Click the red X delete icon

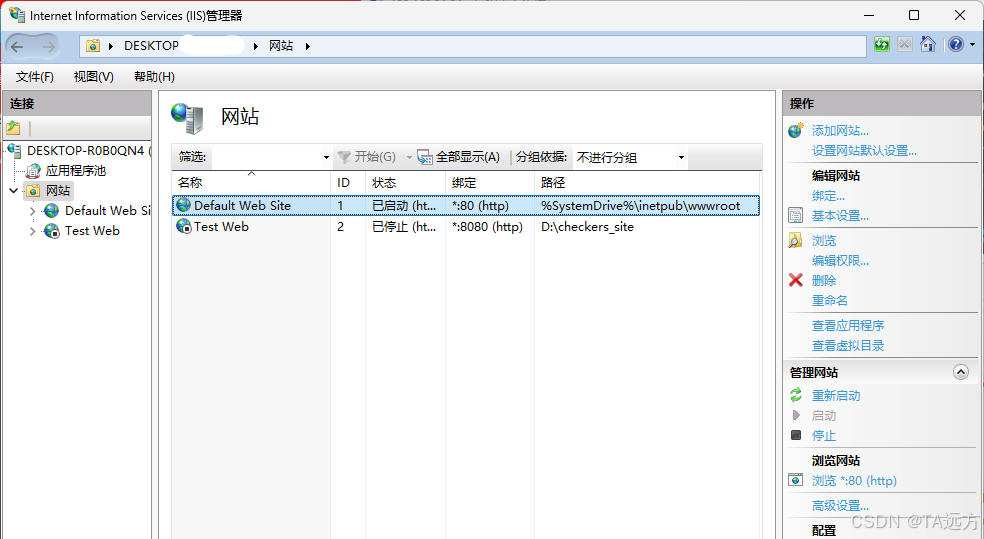(x=796, y=280)
